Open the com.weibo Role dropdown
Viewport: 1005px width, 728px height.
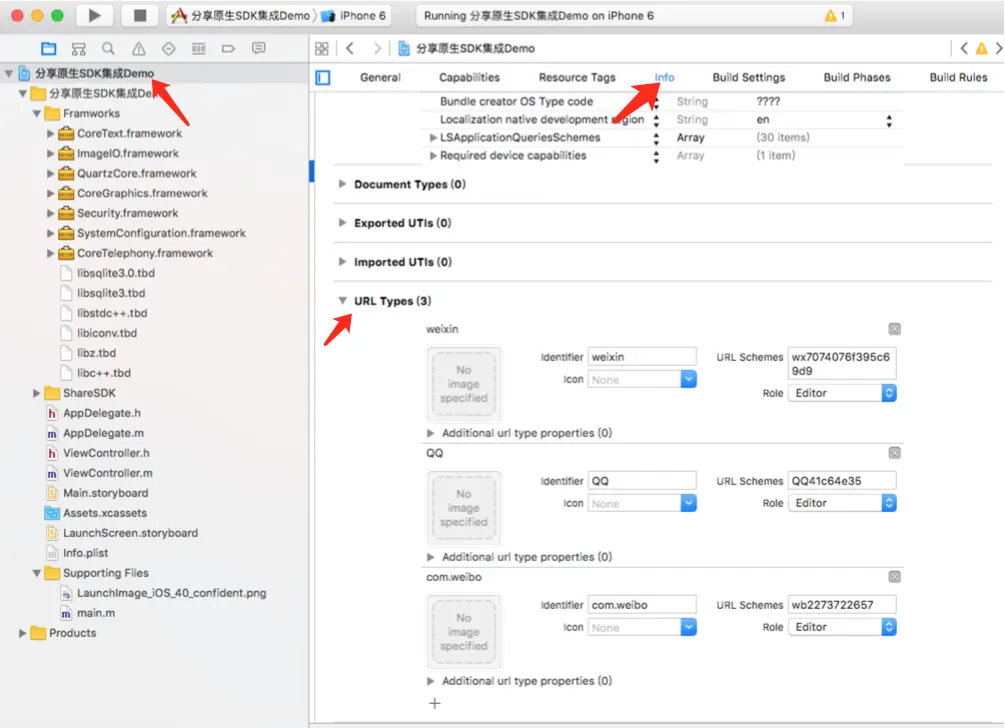842,627
